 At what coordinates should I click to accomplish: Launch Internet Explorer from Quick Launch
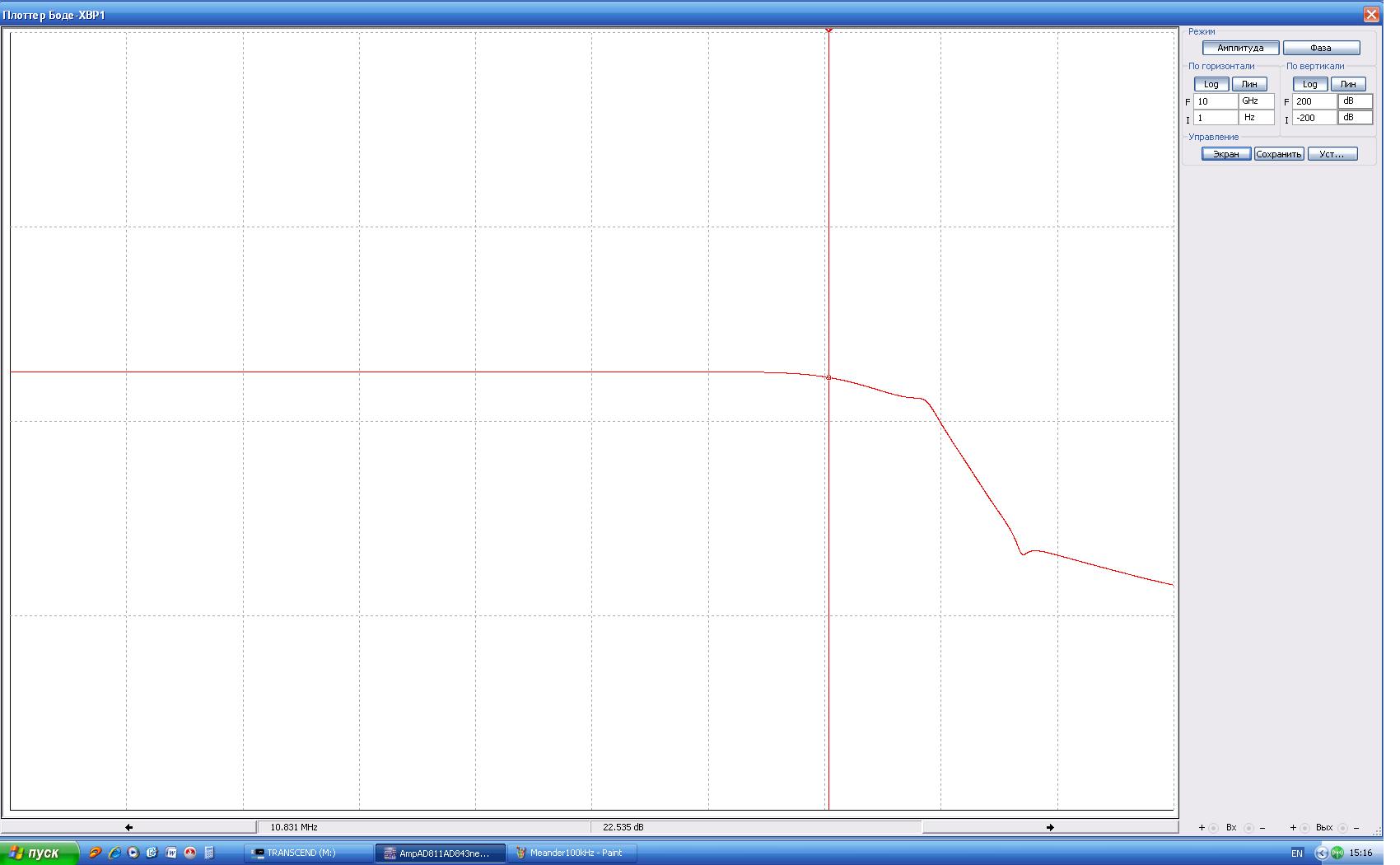(114, 853)
